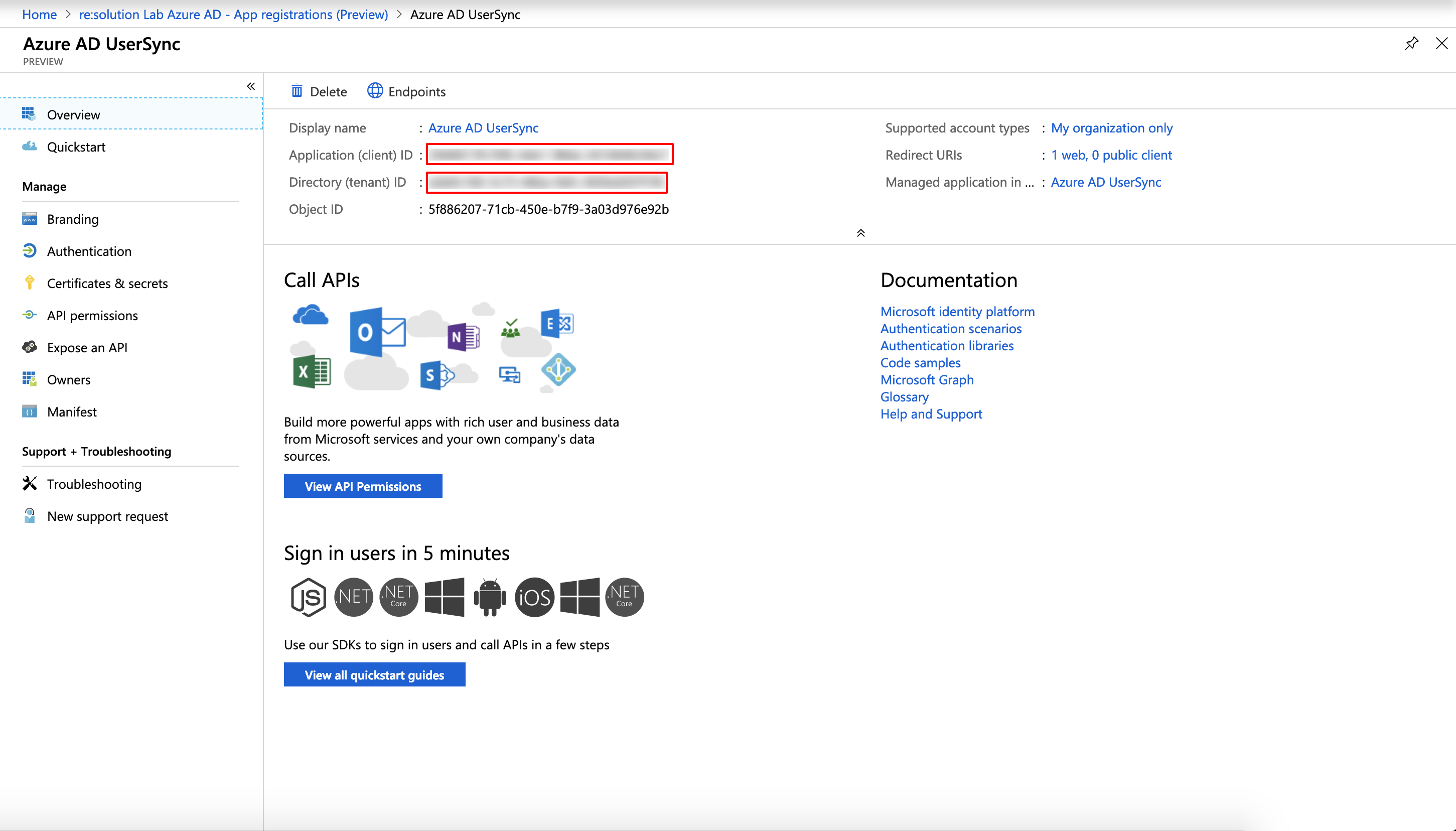1456x831 pixels.
Task: Click the Object ID value text
Action: tap(548, 209)
